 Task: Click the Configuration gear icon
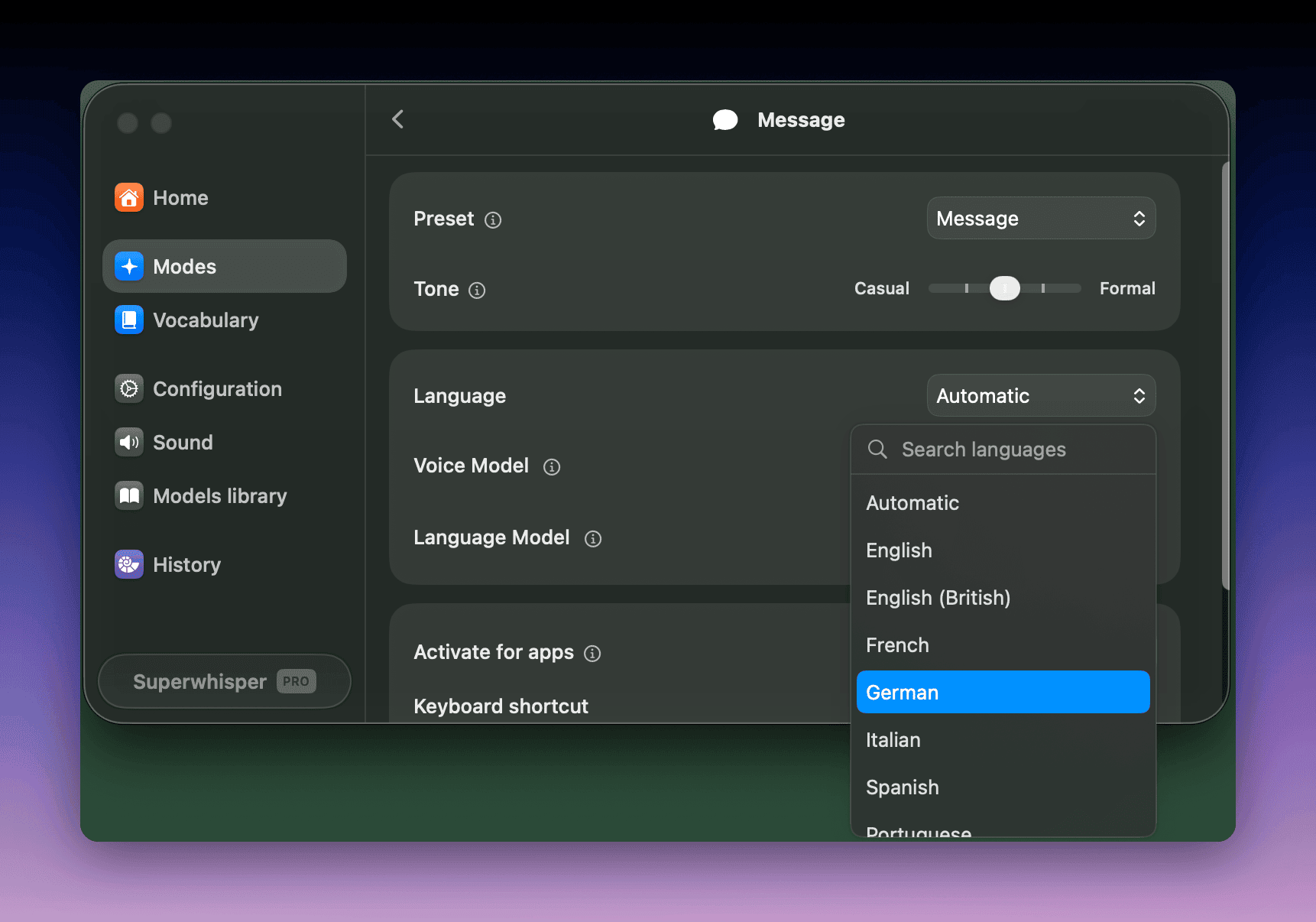[129, 388]
